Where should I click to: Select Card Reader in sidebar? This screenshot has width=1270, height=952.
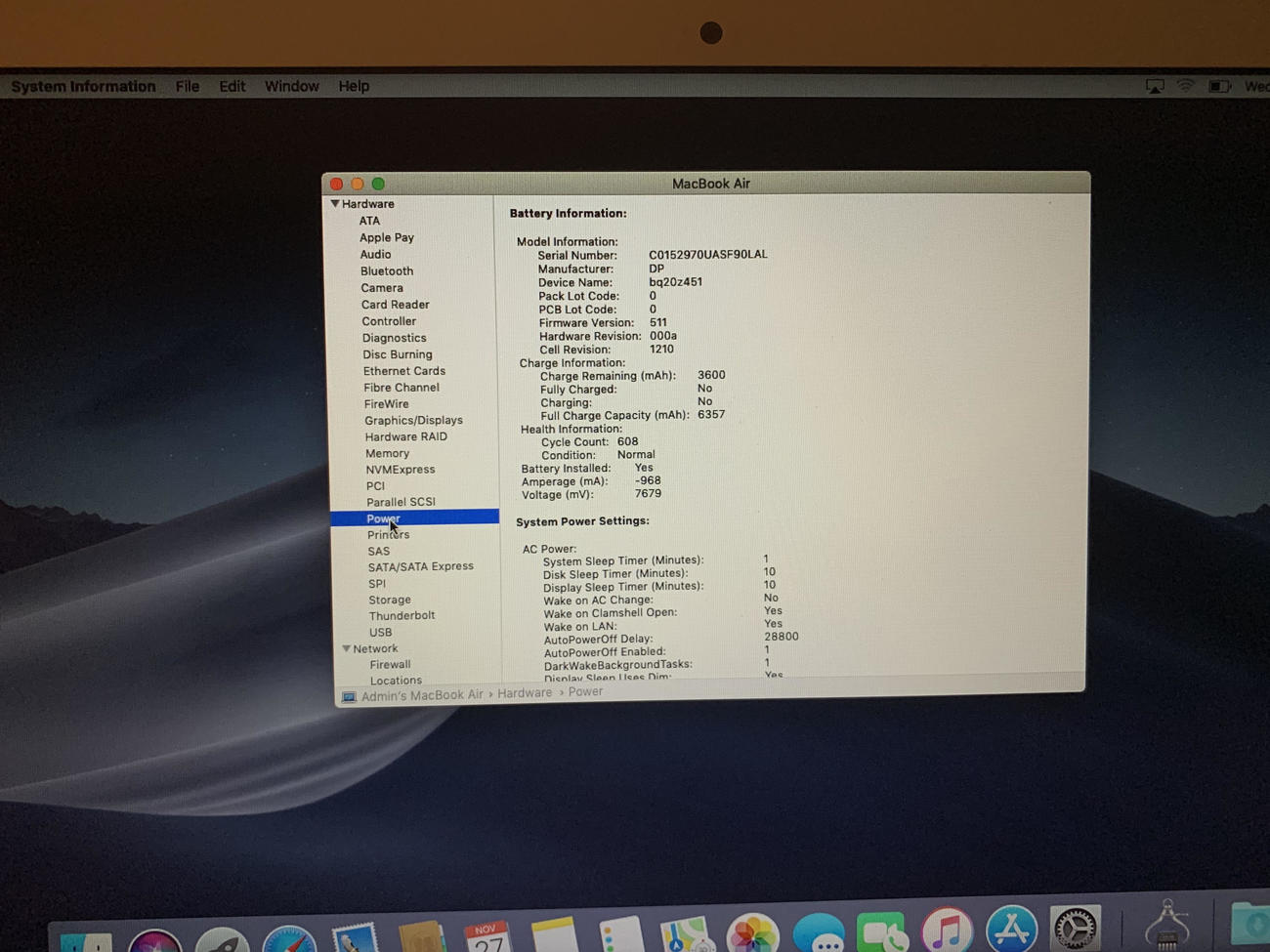point(396,305)
